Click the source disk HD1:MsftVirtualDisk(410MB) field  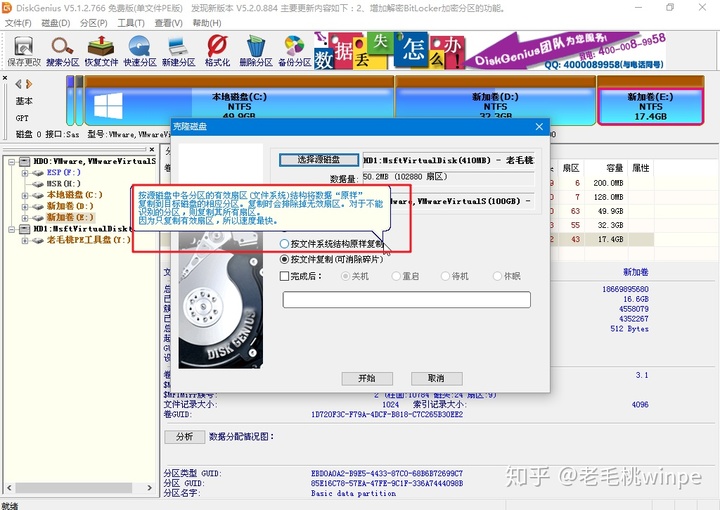pyautogui.click(x=449, y=160)
